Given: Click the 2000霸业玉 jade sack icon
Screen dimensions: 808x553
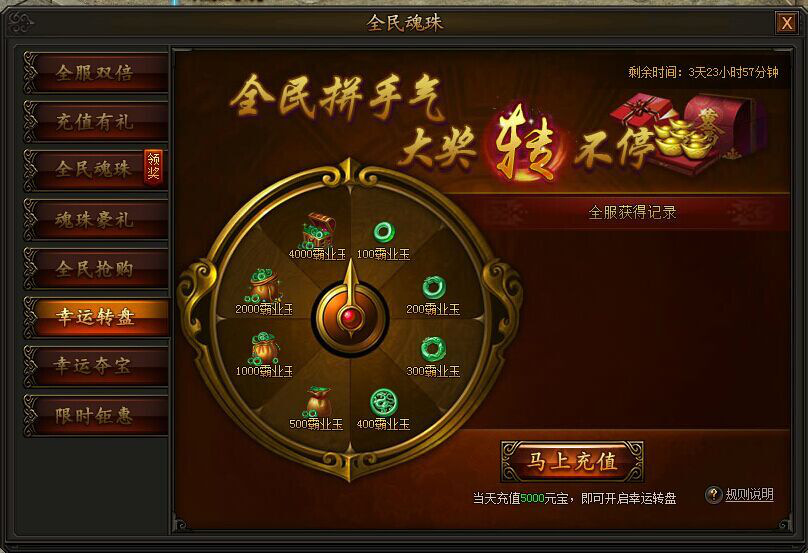Looking at the screenshot, I should pos(265,285).
